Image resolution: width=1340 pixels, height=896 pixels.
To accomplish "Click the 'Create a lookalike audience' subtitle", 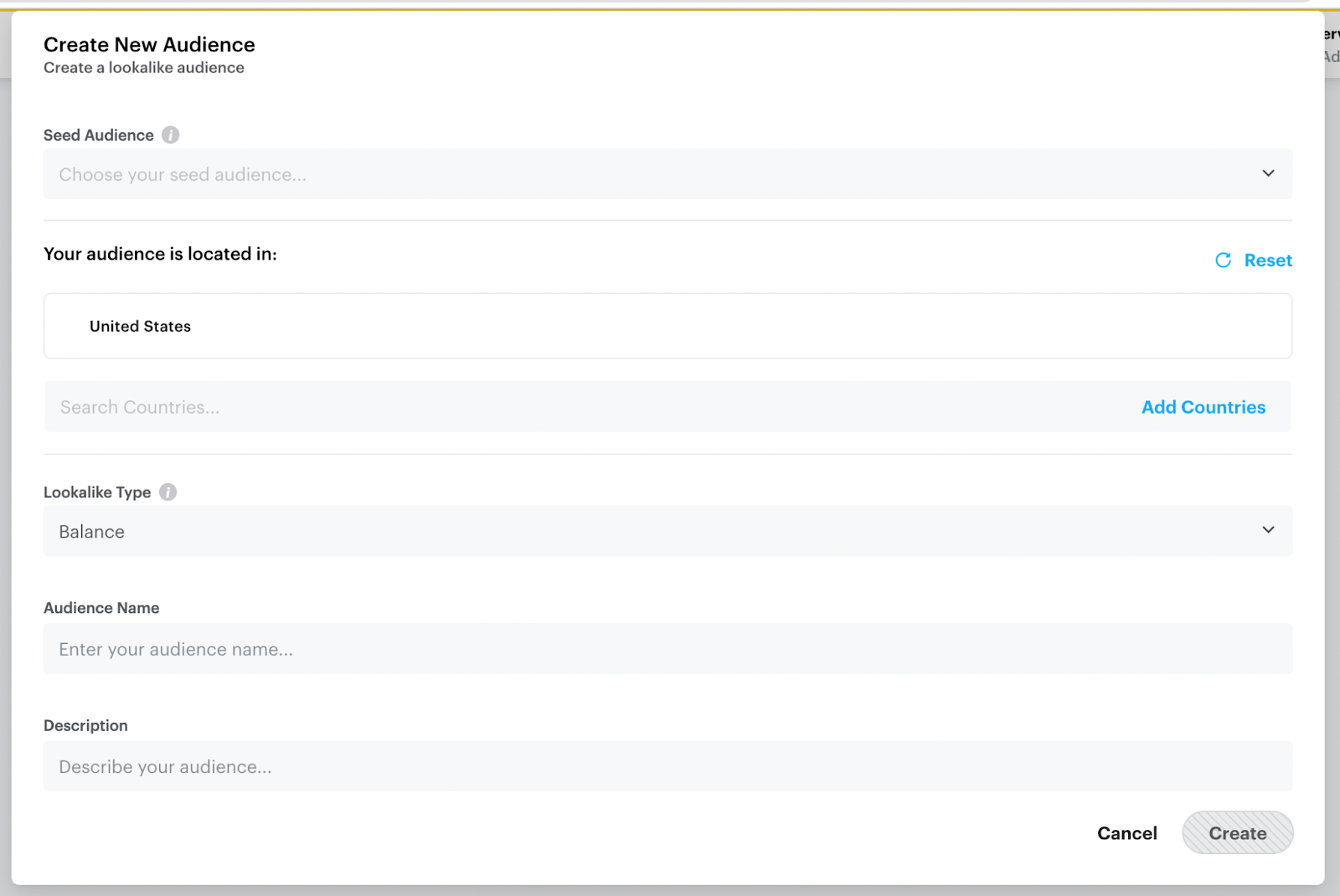I will [x=144, y=68].
